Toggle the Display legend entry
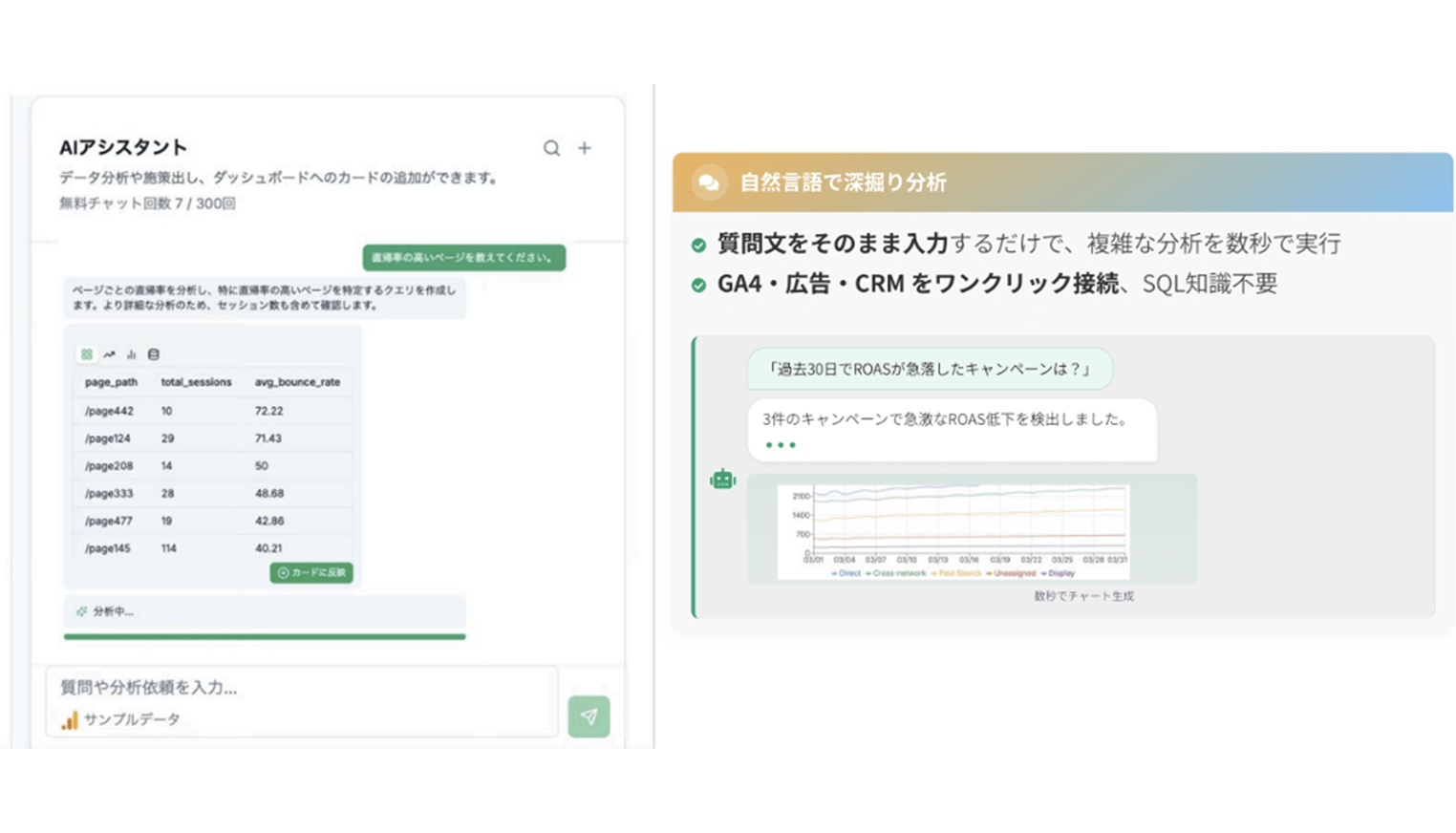Viewport: 1456px width, 833px height. [1059, 573]
